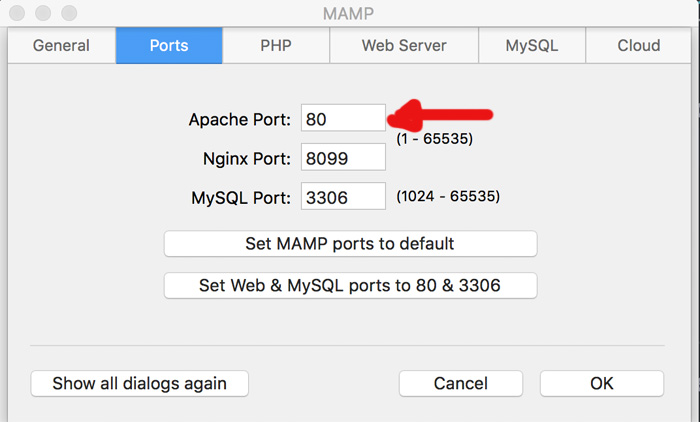Click the MySQL Port field showing 3306
The width and height of the screenshot is (700, 422).
tap(343, 197)
